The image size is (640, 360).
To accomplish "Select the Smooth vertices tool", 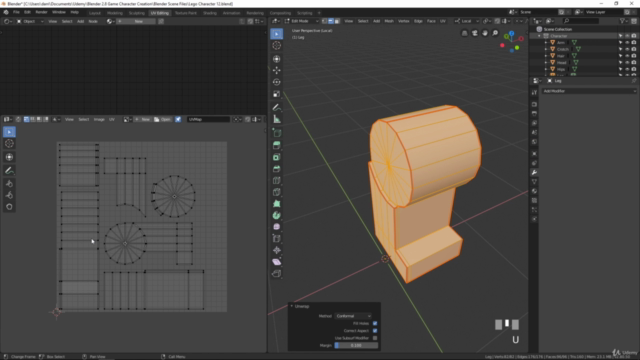I will (x=277, y=227).
